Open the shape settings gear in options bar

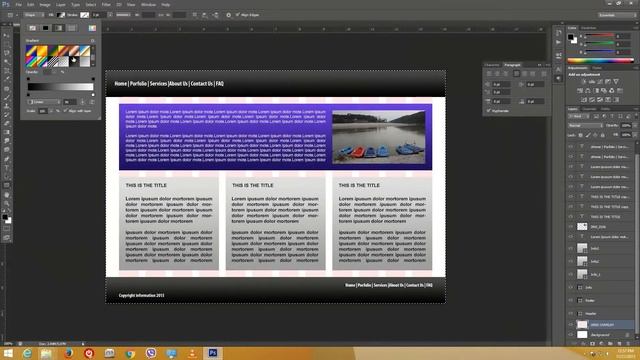(229, 15)
